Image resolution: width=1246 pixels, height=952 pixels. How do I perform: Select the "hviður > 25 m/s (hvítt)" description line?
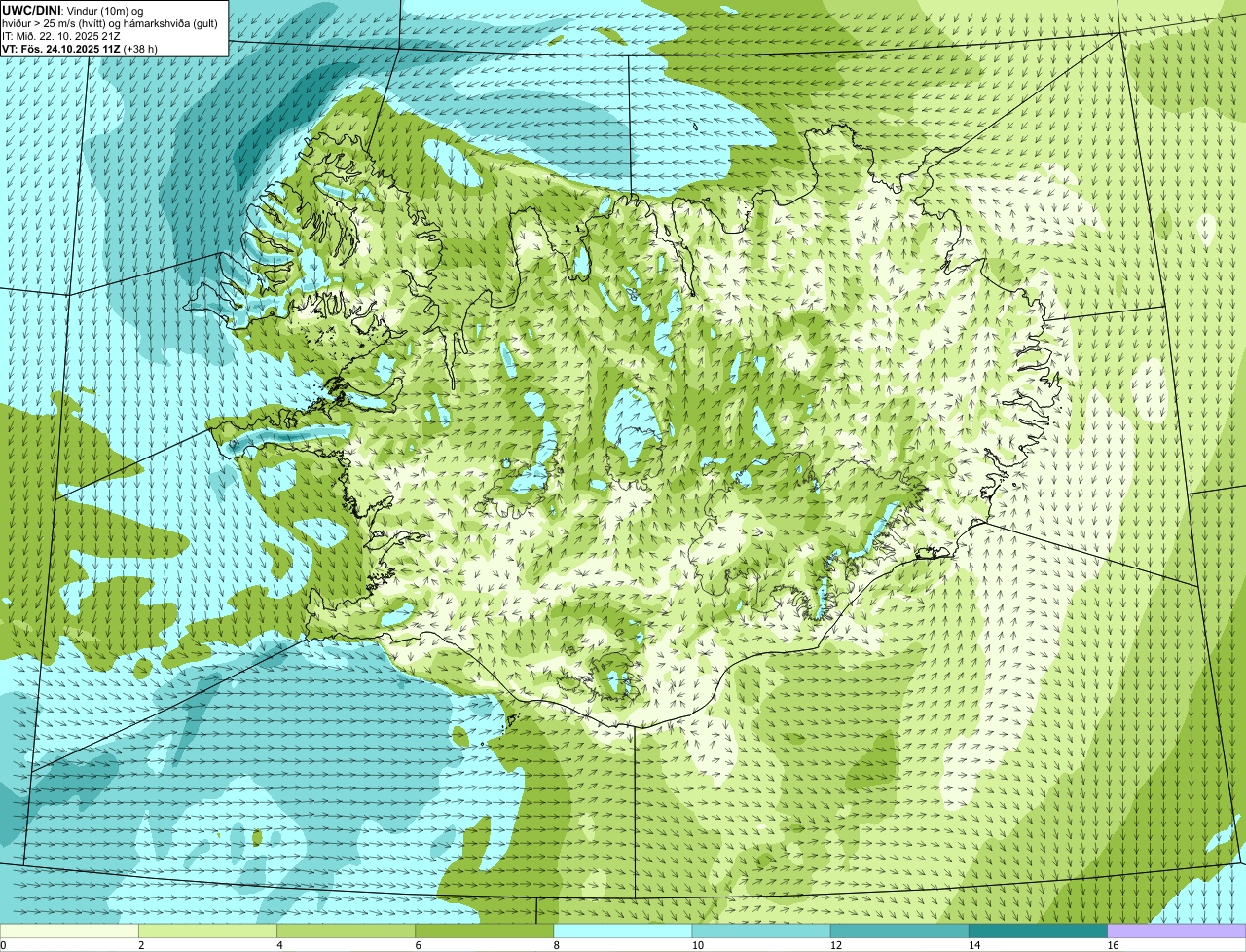[x=110, y=23]
